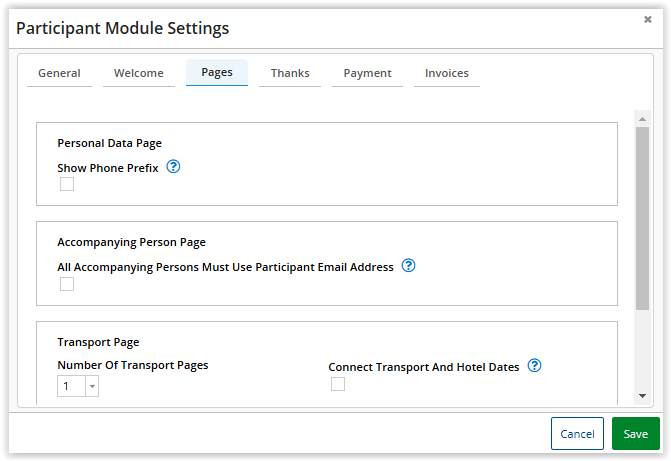Go to the Thanks tab

coord(290,73)
